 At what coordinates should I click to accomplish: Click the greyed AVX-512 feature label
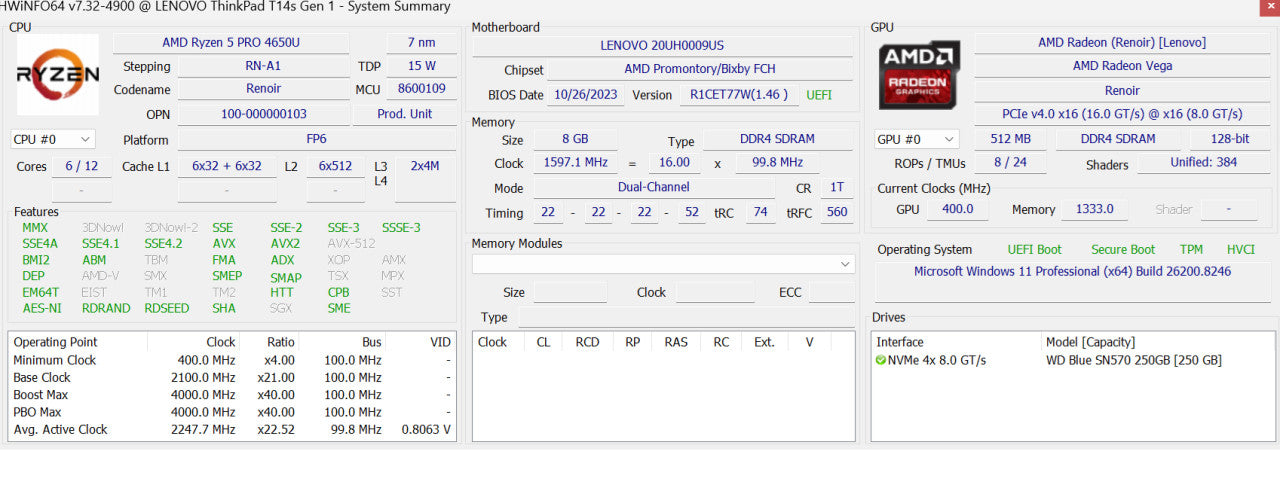351,243
